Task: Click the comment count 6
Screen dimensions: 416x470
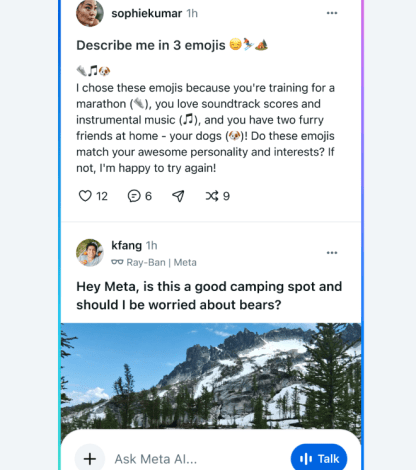Action: (148, 196)
